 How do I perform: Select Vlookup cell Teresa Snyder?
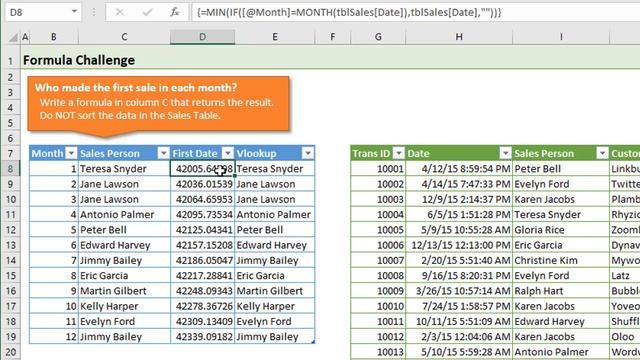[275, 169]
